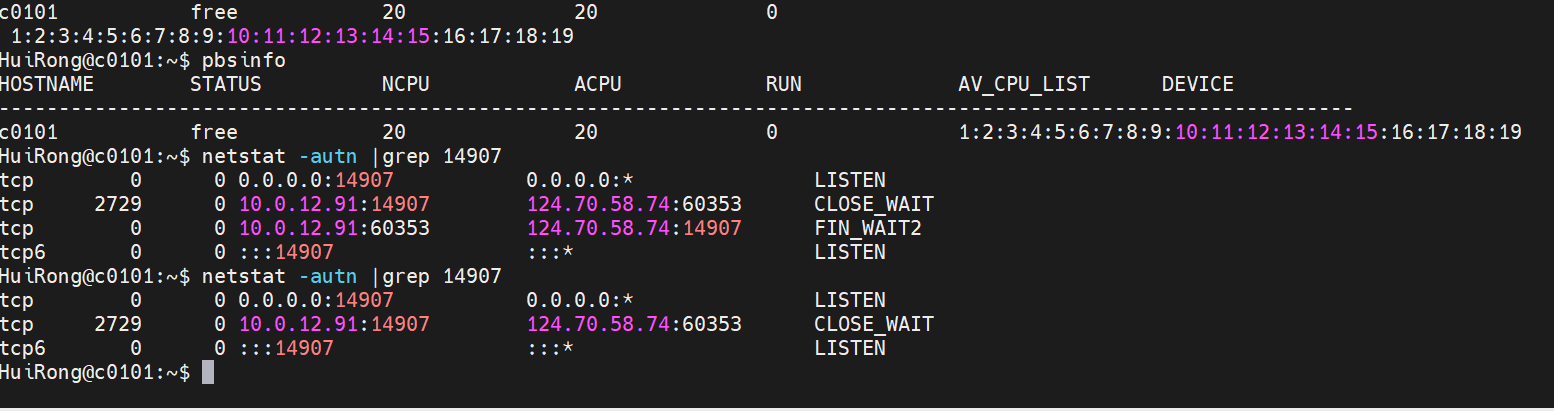Click the FIN_WAIT2 connection state
The image size is (1554, 411).
coord(867,228)
